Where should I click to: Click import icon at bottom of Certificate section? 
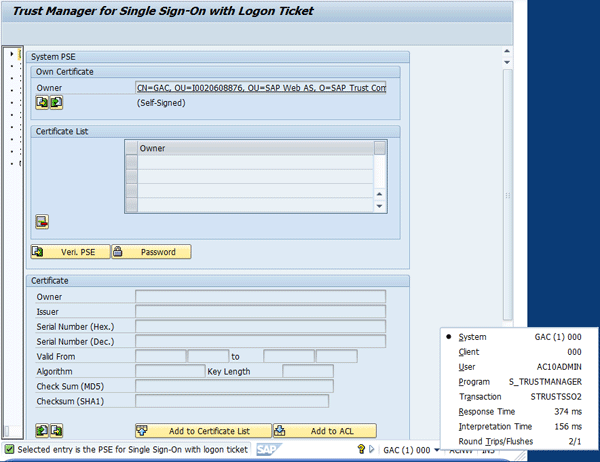point(42,430)
